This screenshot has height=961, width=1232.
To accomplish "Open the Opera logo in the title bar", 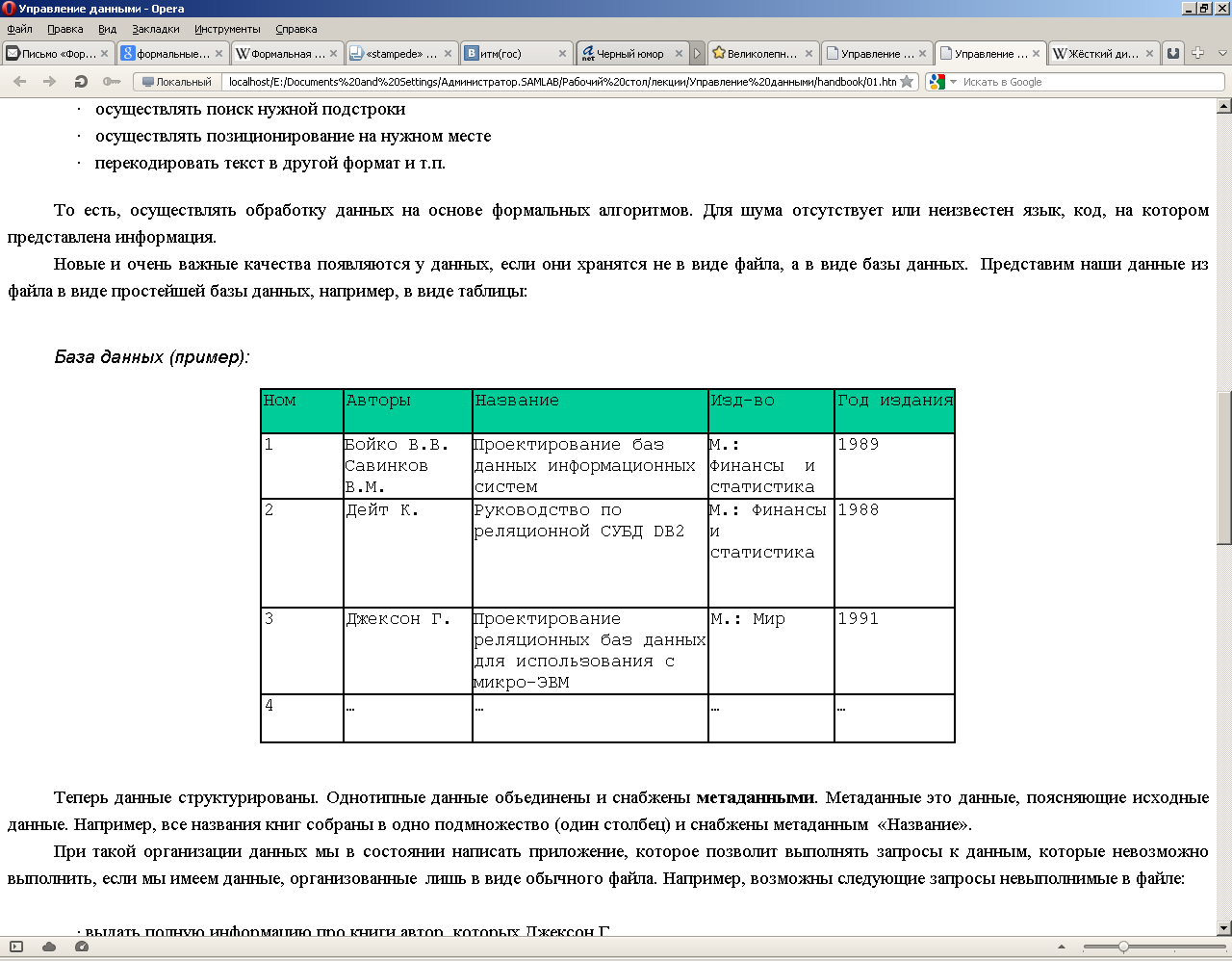I will point(9,9).
